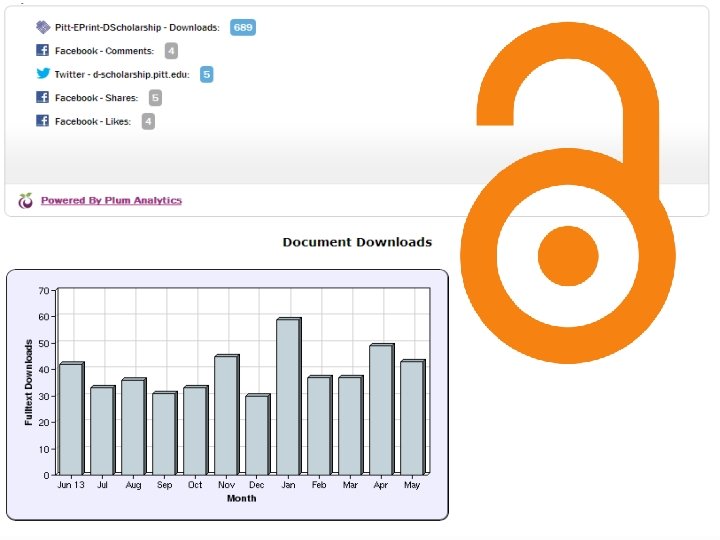Click the Oct bar in chart
Viewport: 720px width, 540px height.
(196, 430)
